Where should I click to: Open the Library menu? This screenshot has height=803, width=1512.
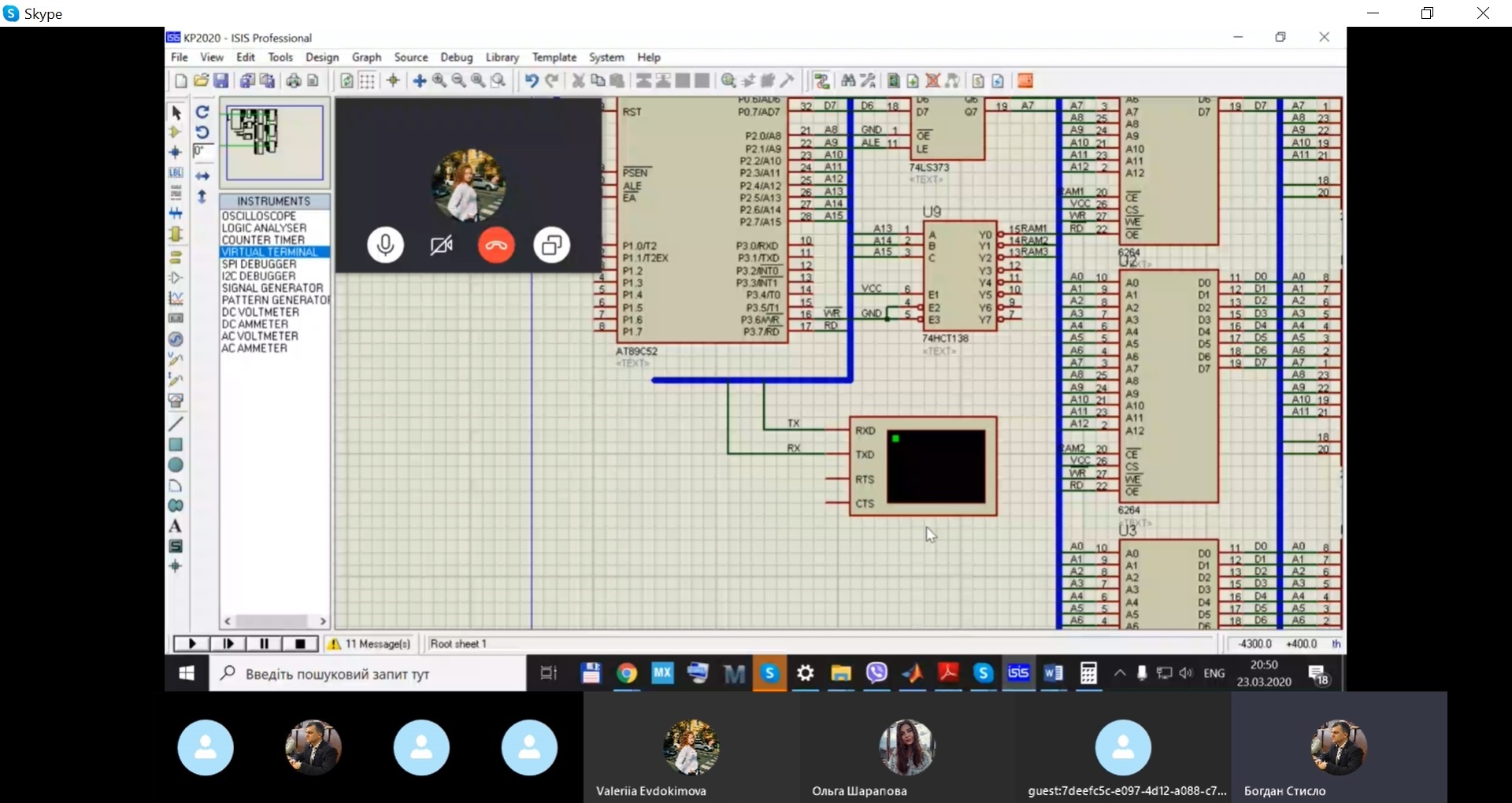[x=502, y=57]
